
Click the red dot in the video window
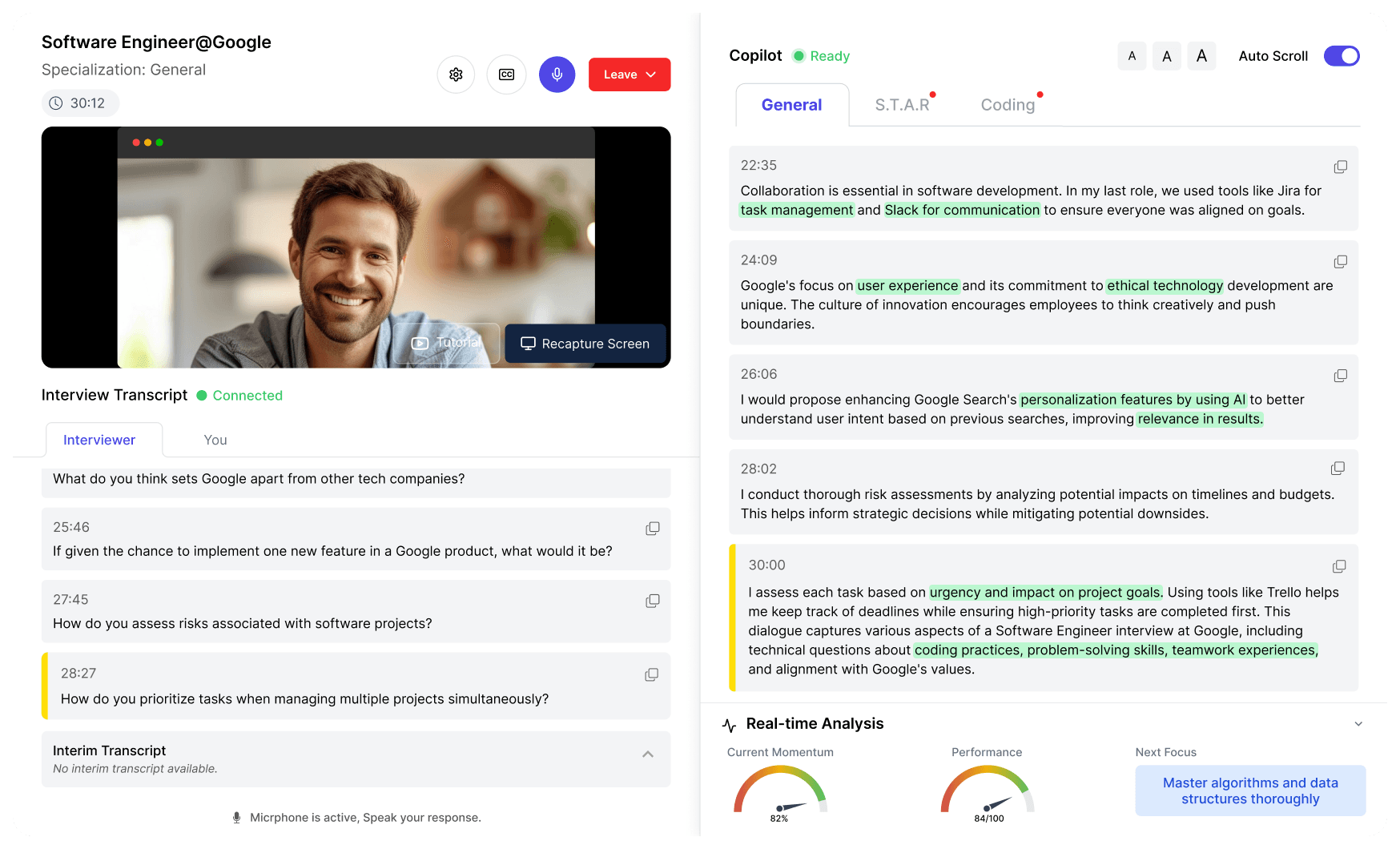point(136,143)
